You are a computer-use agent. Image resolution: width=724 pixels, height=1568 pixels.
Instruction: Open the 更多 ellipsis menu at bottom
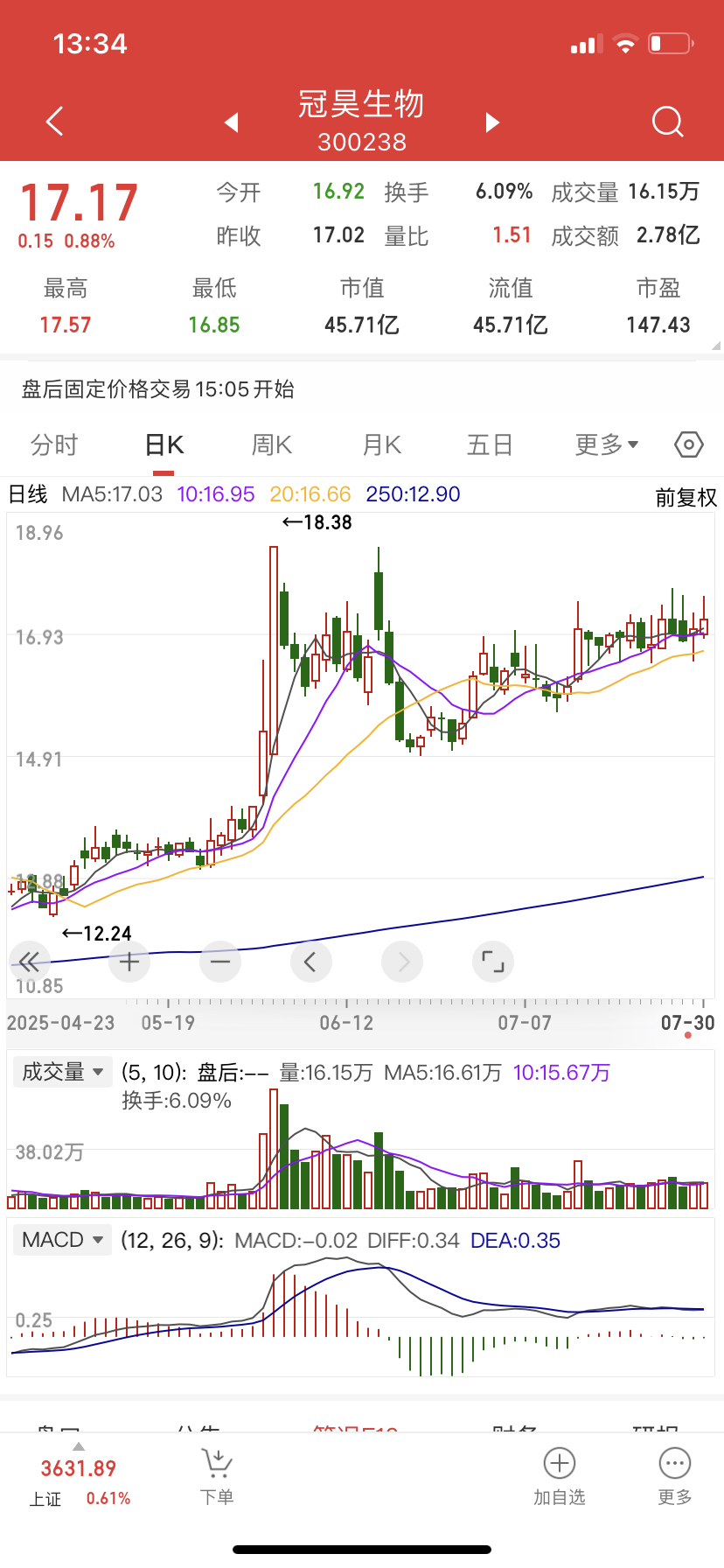pos(675,1478)
